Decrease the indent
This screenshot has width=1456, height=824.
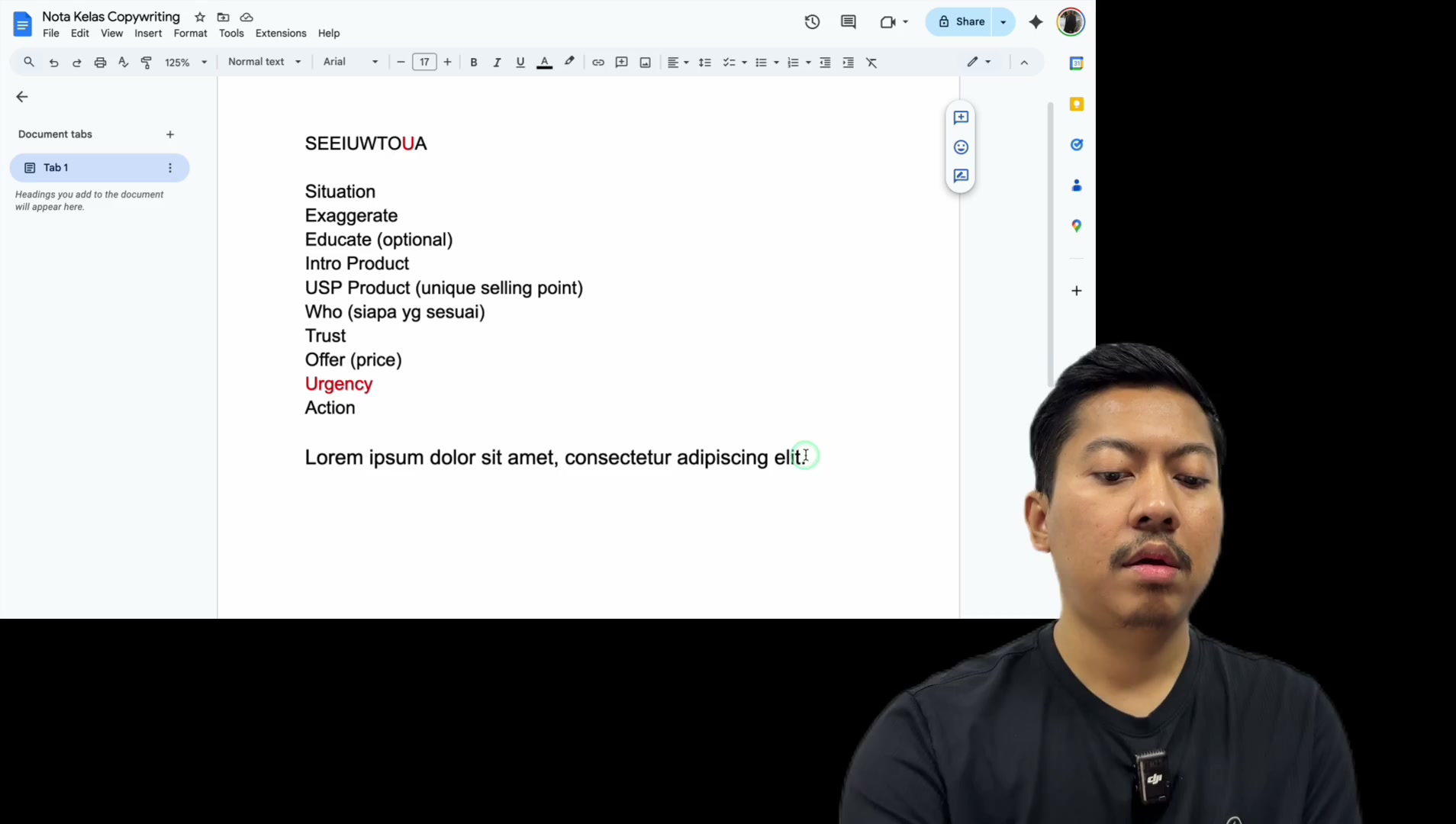tap(825, 63)
